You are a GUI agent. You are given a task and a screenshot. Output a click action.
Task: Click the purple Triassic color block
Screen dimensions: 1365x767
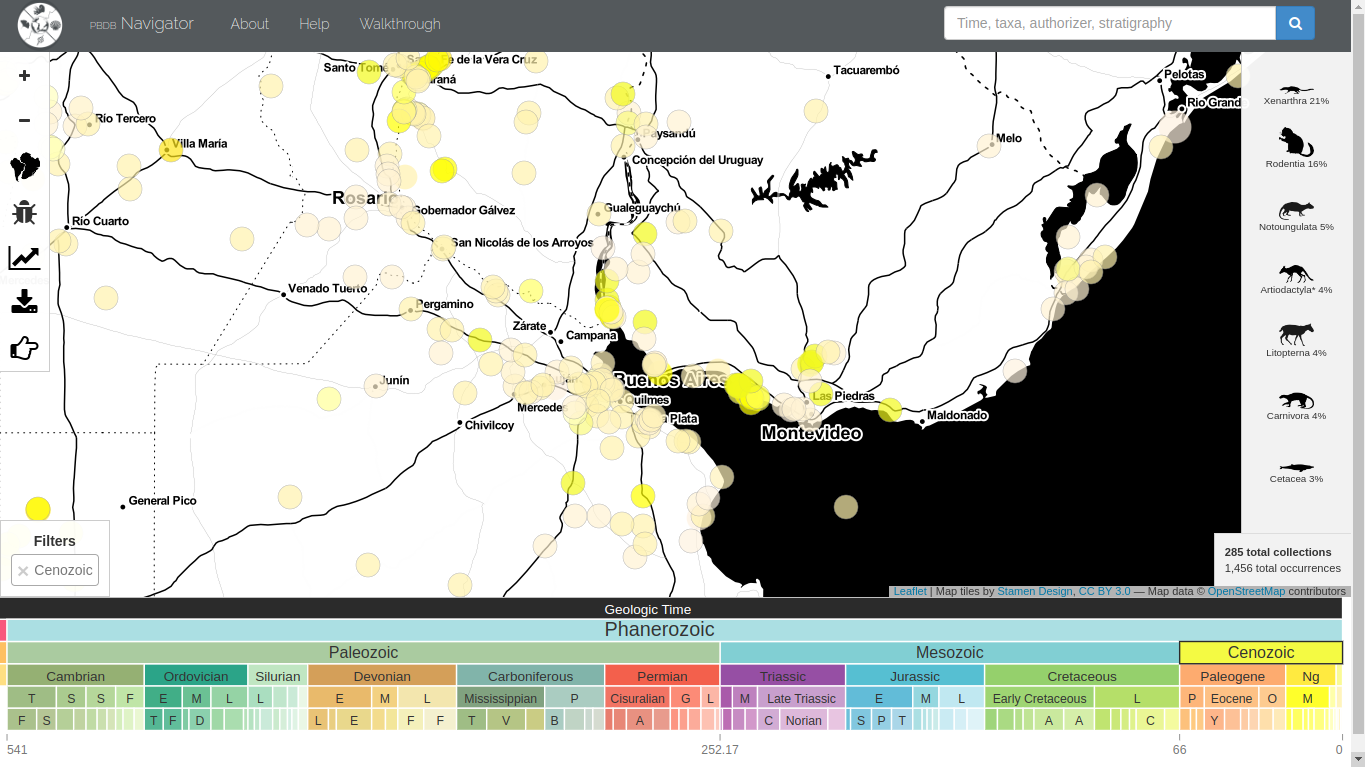pyautogui.click(x=782, y=676)
